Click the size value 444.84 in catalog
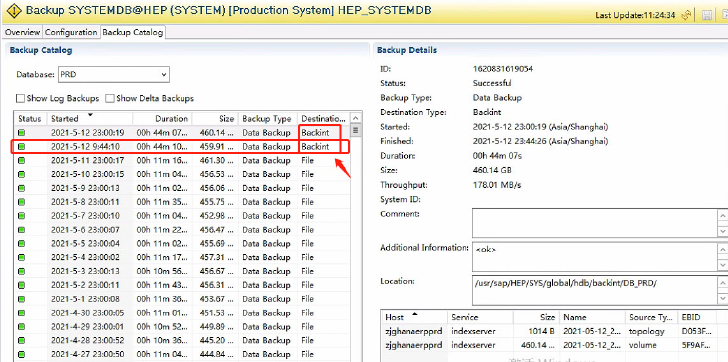The image size is (728, 362). coord(216,354)
